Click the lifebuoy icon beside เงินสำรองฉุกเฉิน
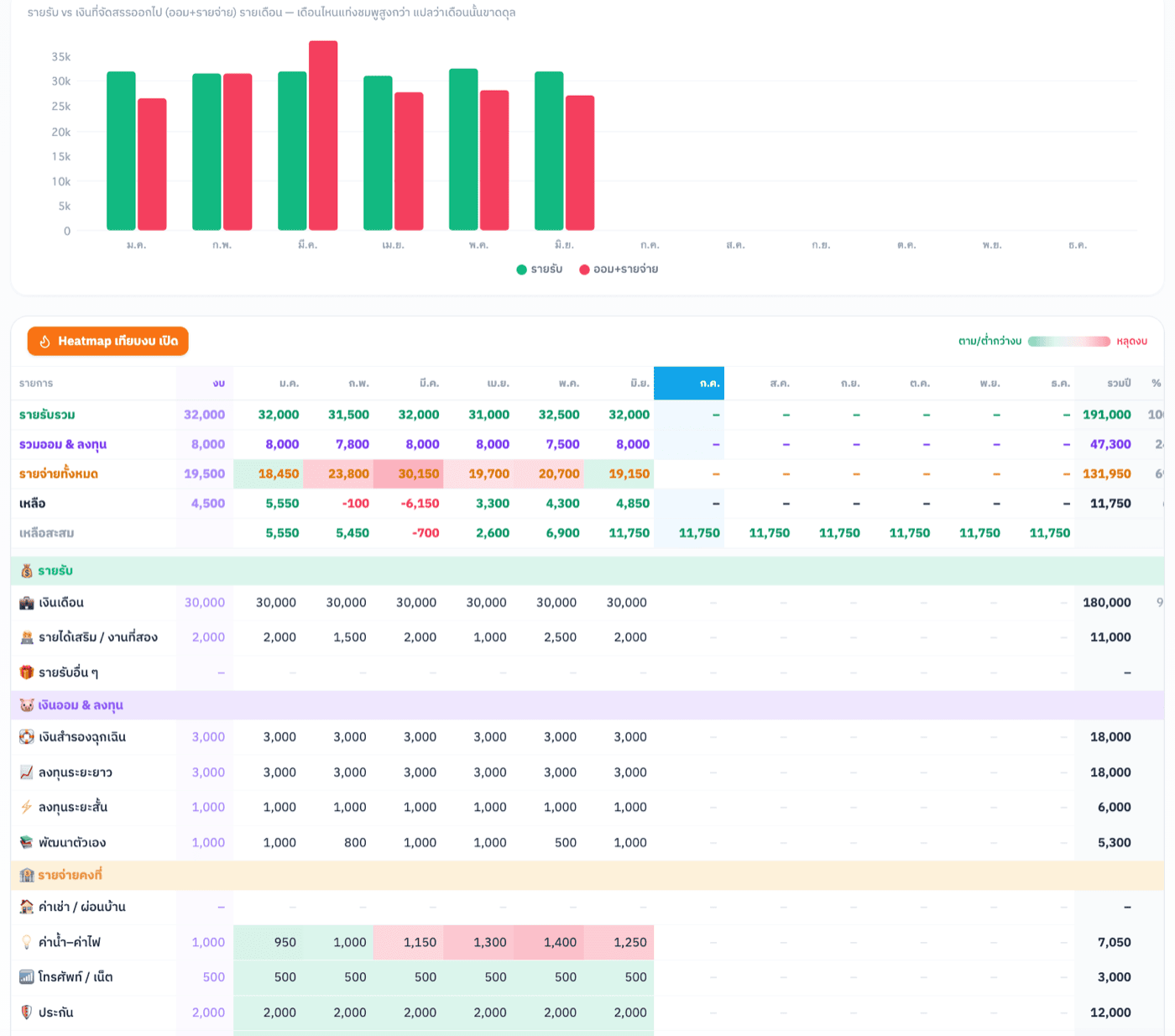 tap(27, 737)
